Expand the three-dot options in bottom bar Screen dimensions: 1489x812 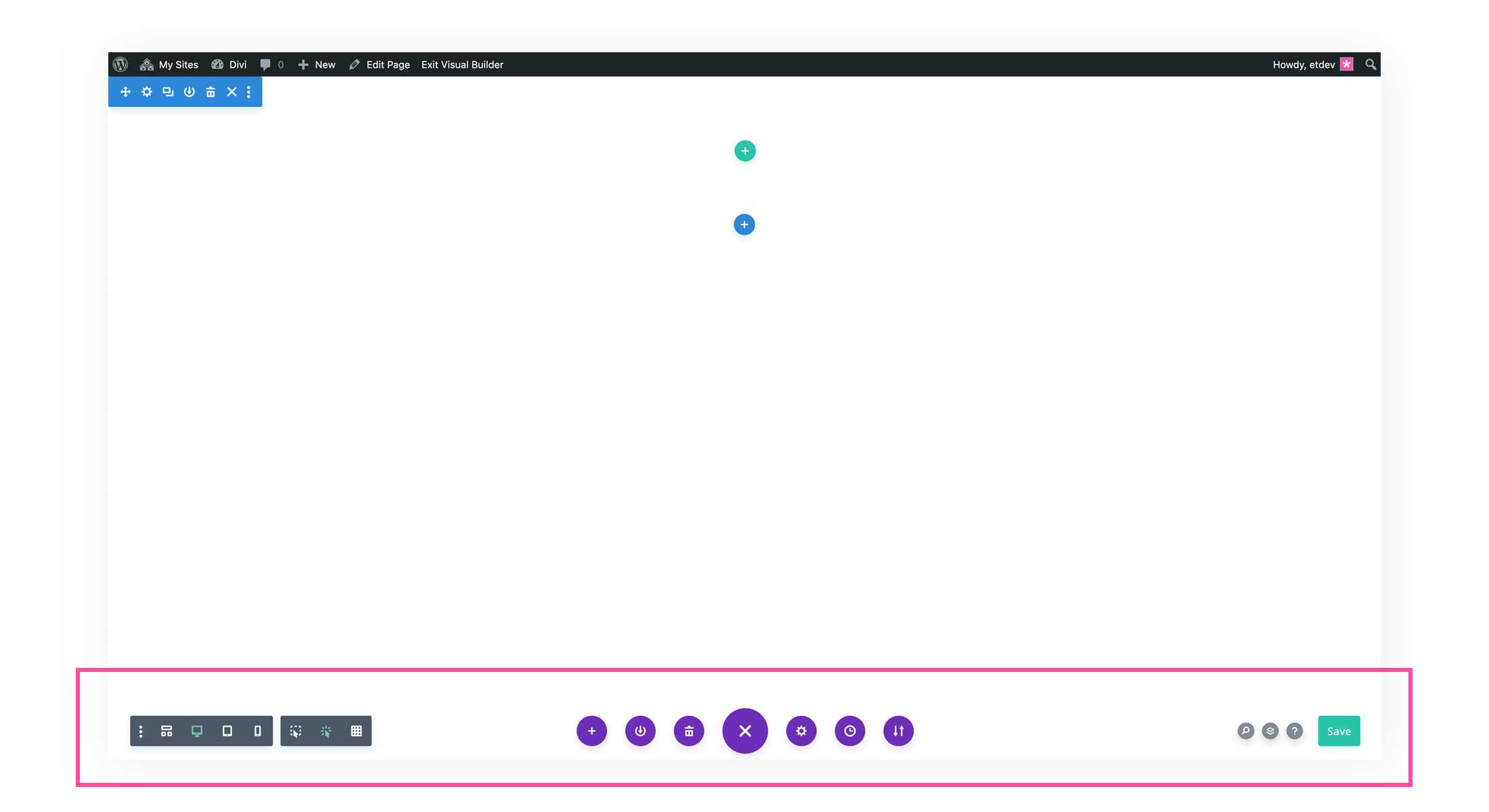140,731
